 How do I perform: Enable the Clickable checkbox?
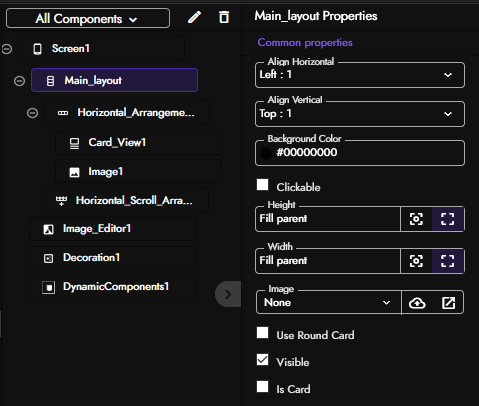(x=263, y=185)
